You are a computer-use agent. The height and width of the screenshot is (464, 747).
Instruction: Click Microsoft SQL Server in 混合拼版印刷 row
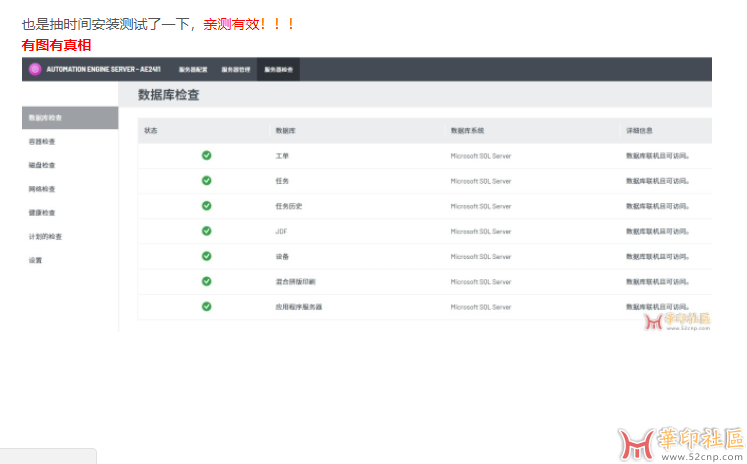481,282
